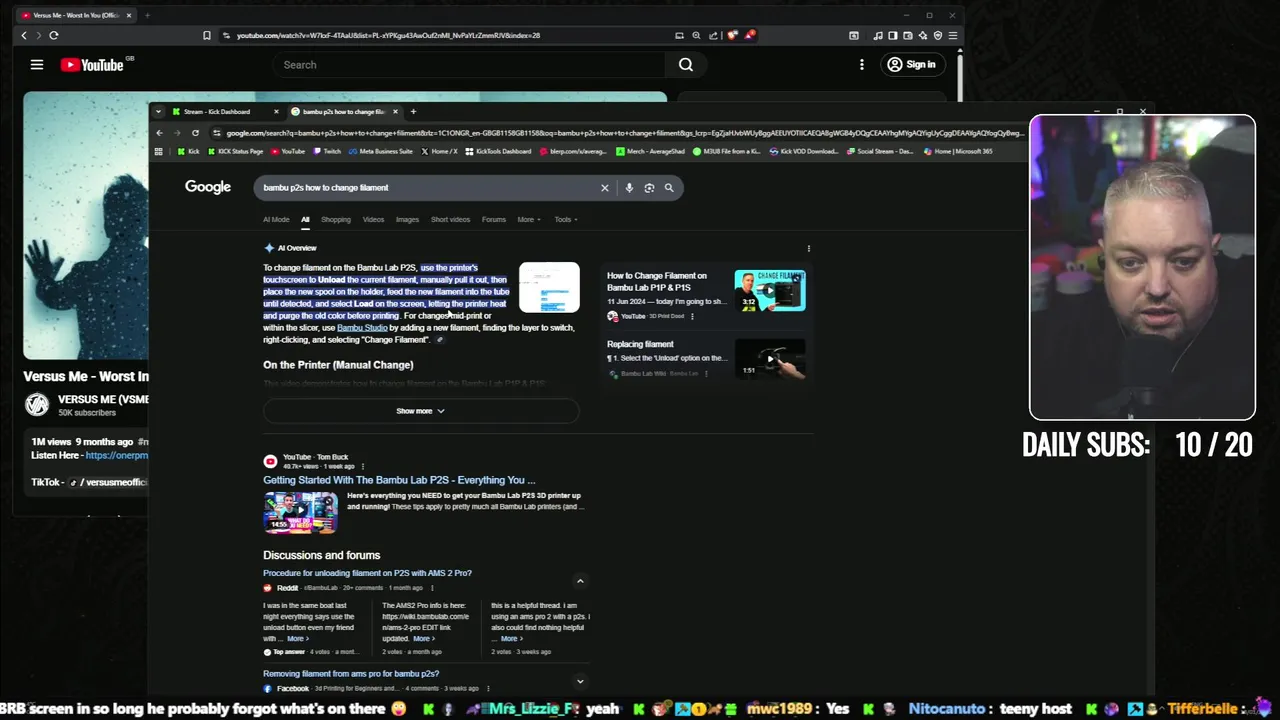Select the Videos search tab
The height and width of the screenshot is (720, 1280).
(373, 220)
